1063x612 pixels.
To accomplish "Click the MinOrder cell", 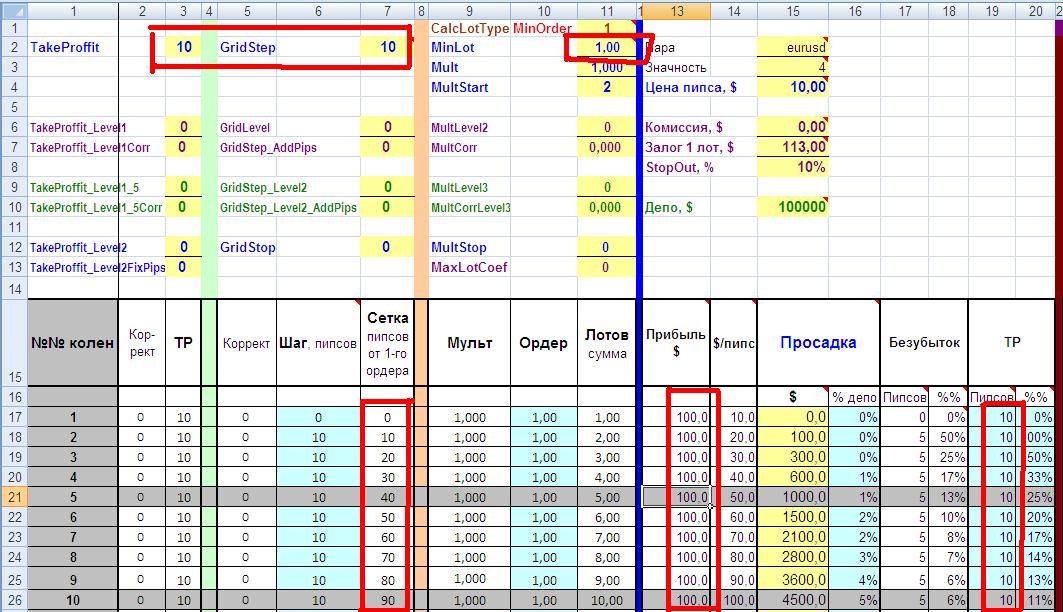I will tap(543, 28).
